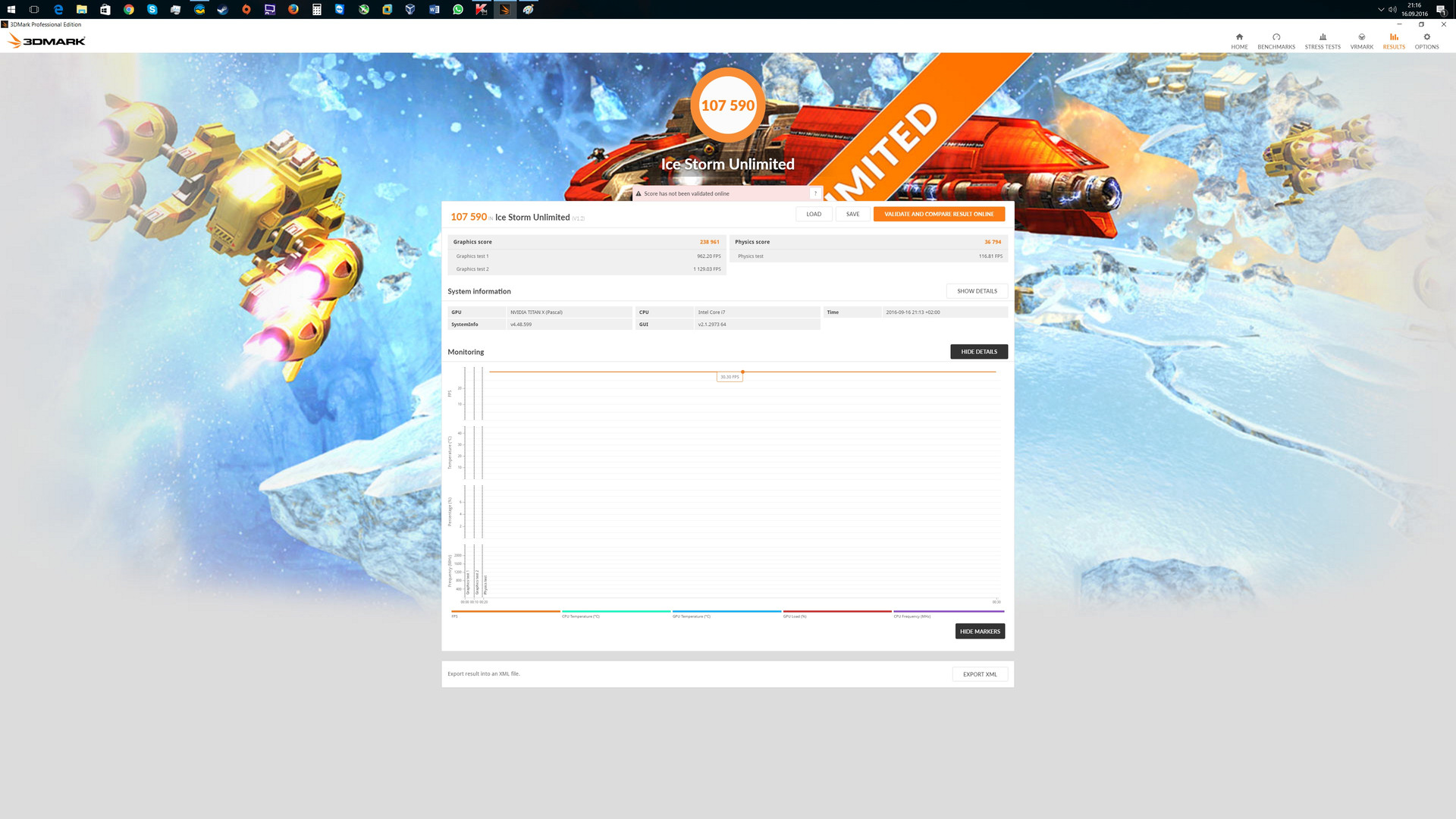This screenshot has width=1456, height=819.
Task: Open Task View in taskbar
Action: point(34,9)
